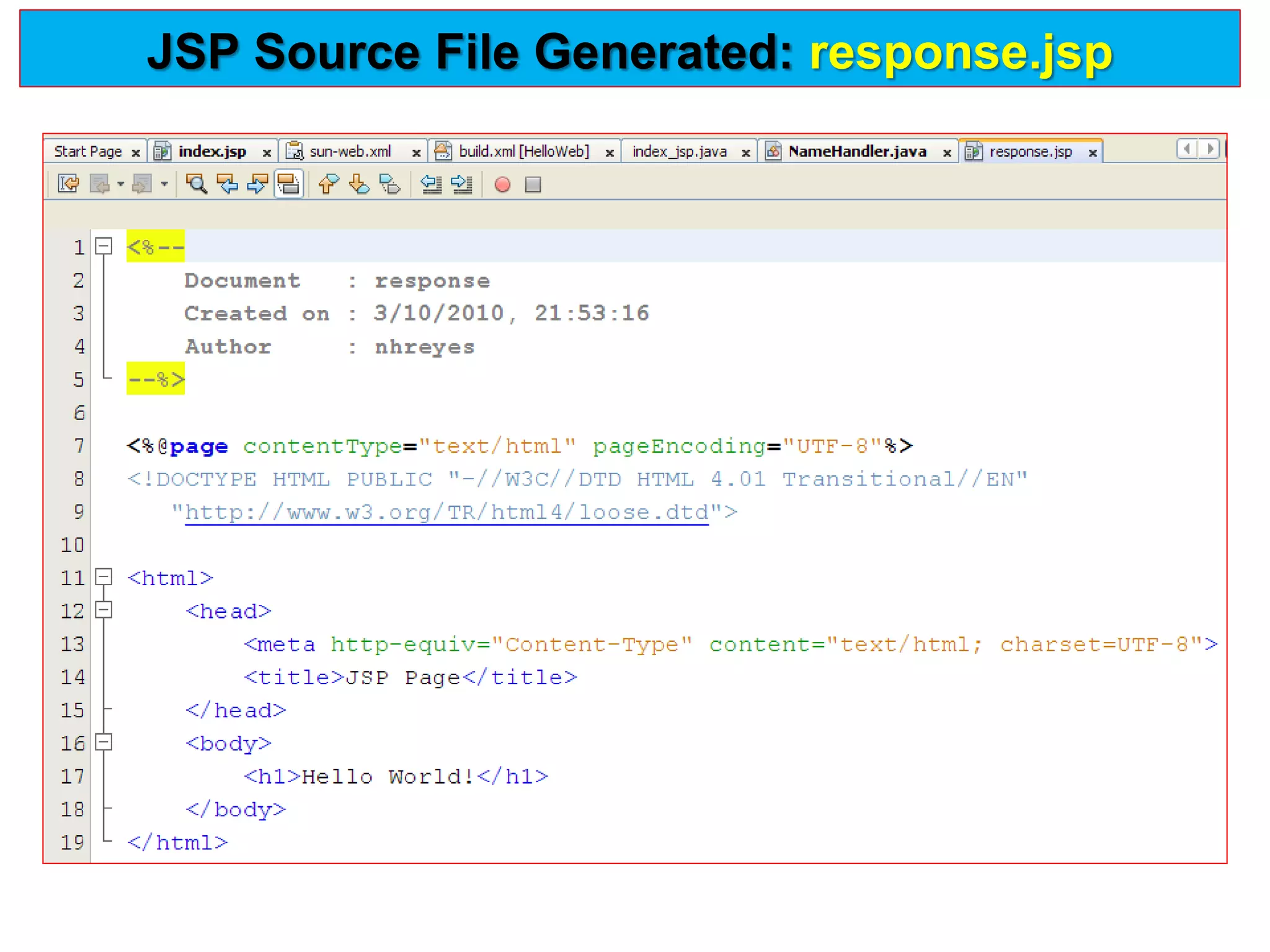The image size is (1270, 952).
Task: Click the response.jsp tab file icon
Action: 974,151
